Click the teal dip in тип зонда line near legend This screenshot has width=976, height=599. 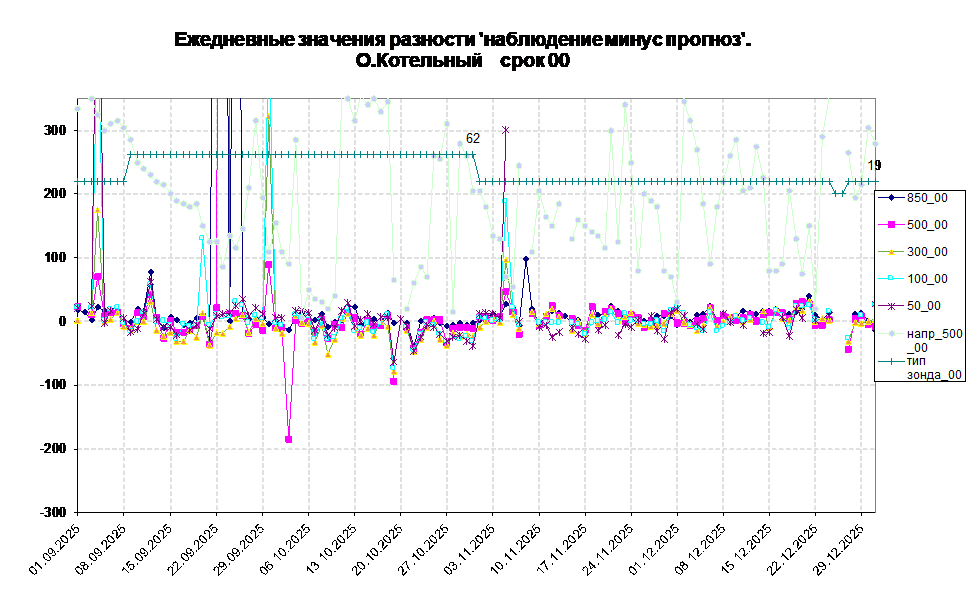click(838, 193)
